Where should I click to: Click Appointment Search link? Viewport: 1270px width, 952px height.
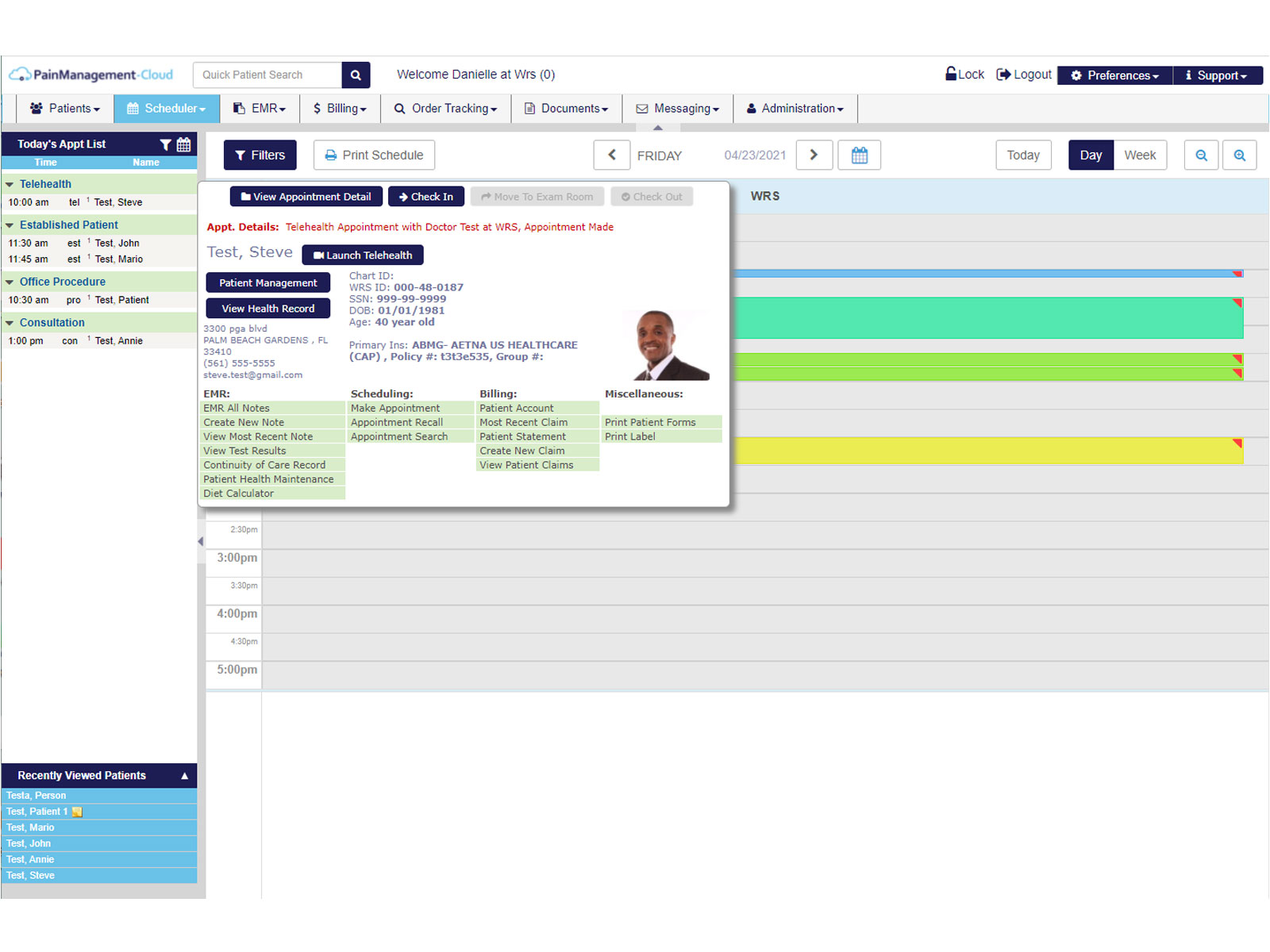399,437
